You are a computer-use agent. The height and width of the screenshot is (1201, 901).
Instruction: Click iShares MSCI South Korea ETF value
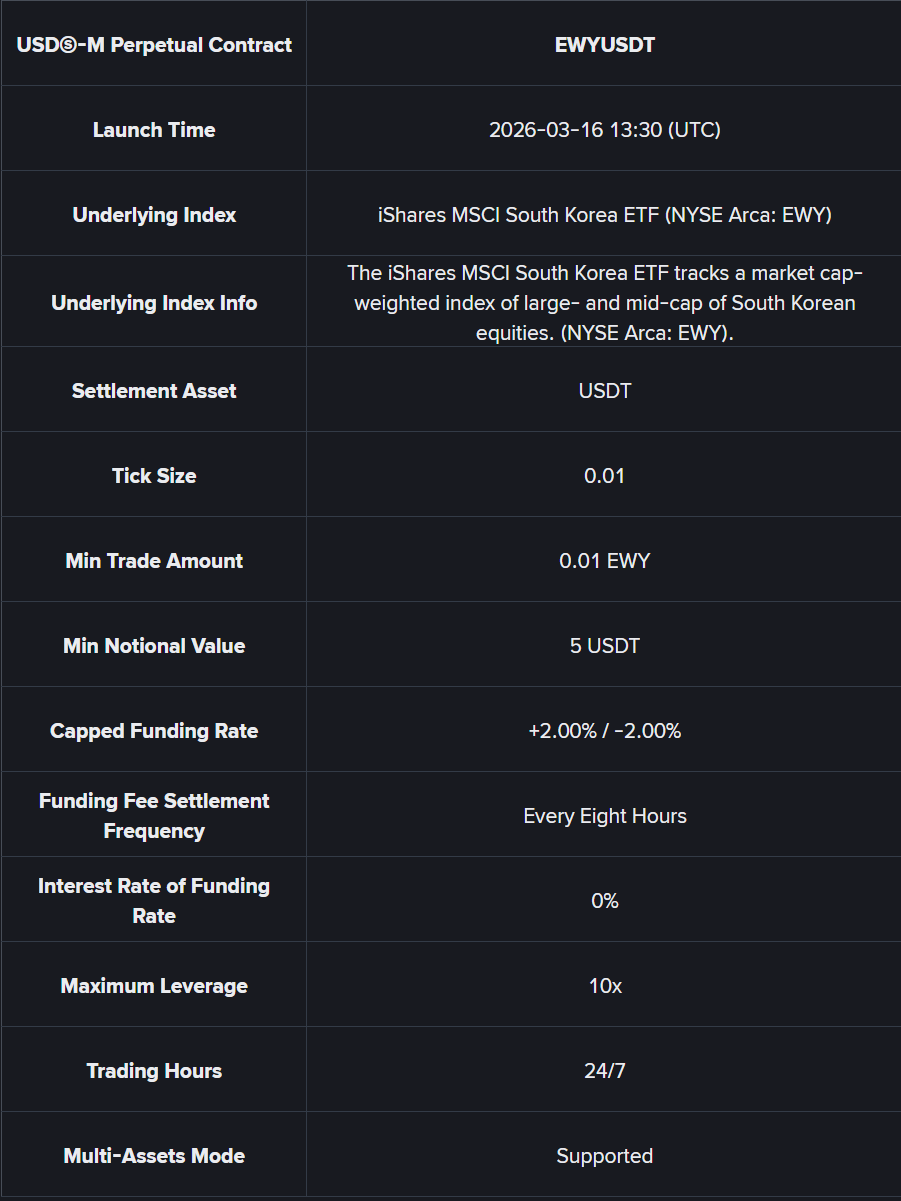[x=604, y=215]
